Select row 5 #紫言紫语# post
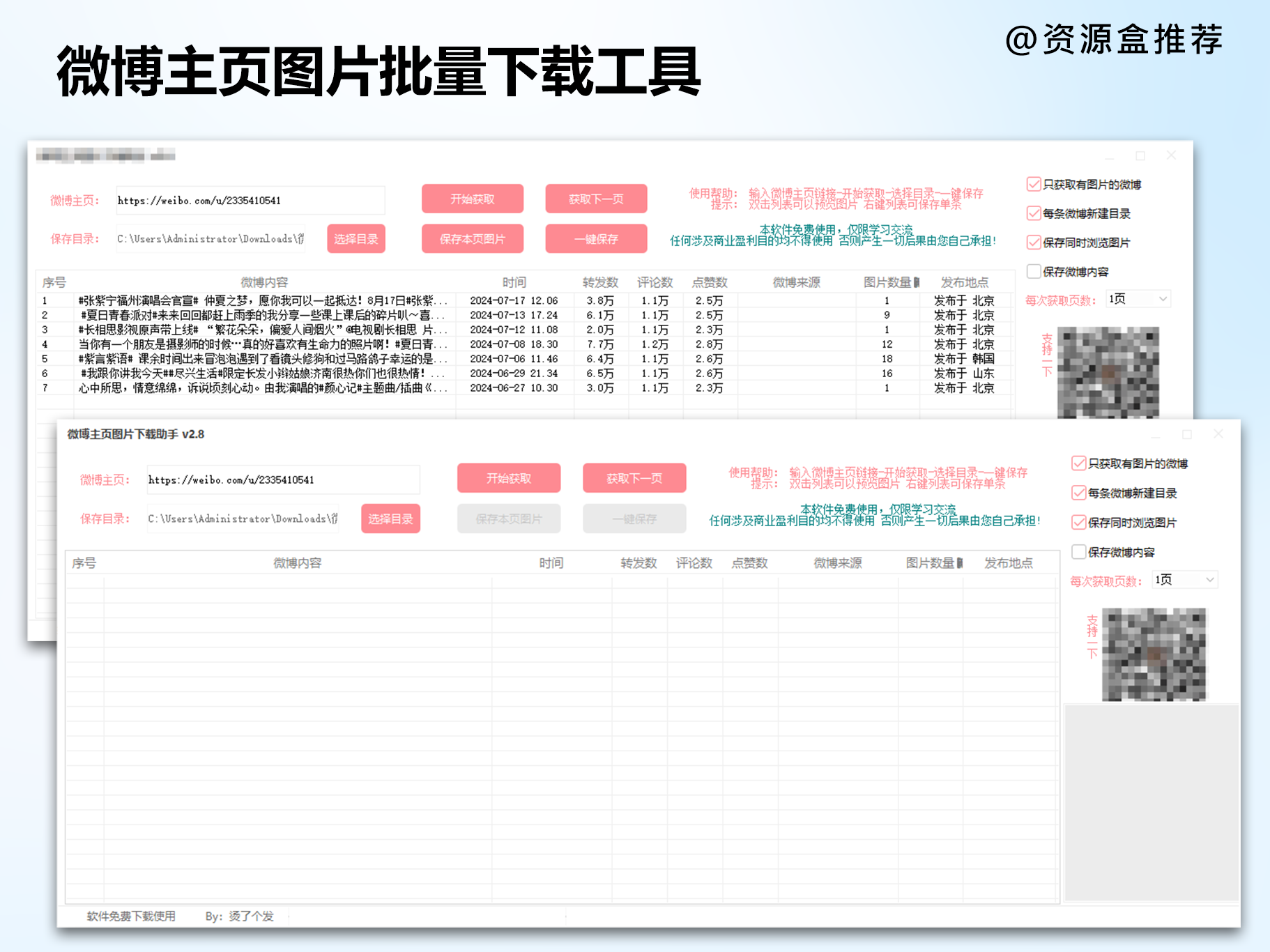The image size is (1270, 952). click(x=523, y=359)
